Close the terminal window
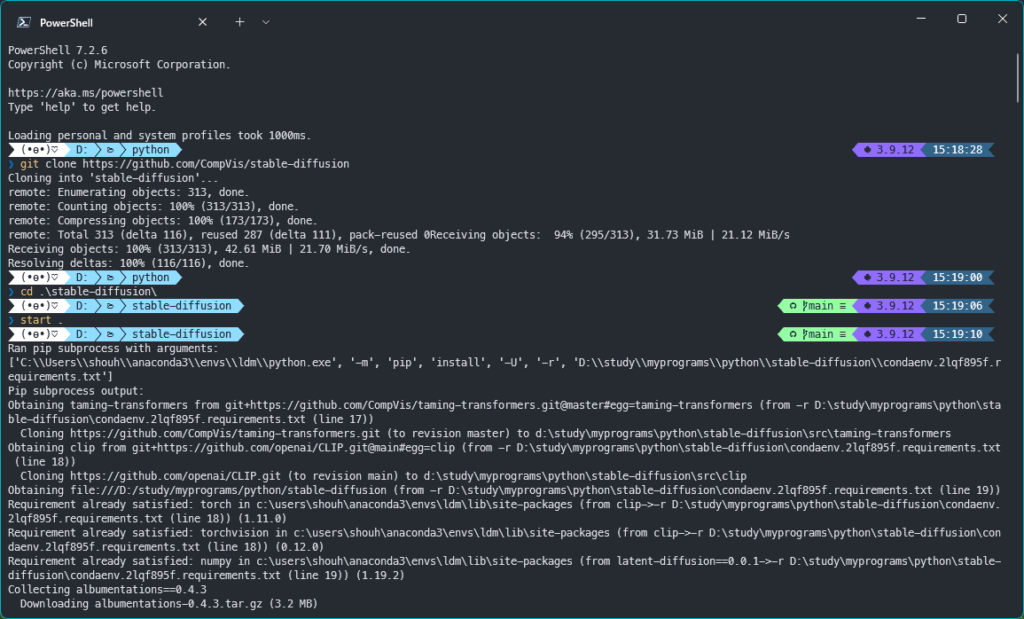1024x619 pixels. (1002, 19)
